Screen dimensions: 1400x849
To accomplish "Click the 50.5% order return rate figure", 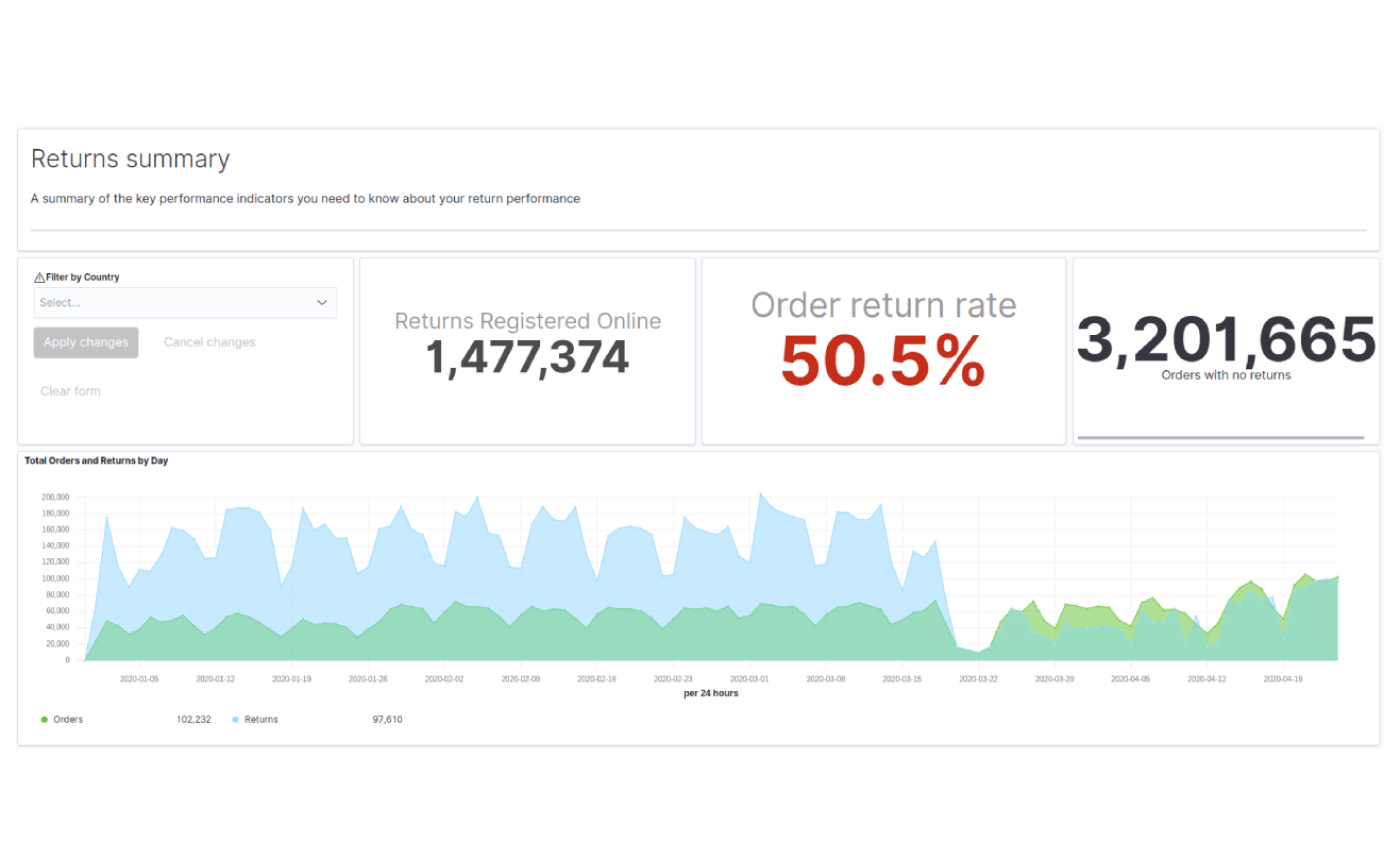I will tap(882, 360).
